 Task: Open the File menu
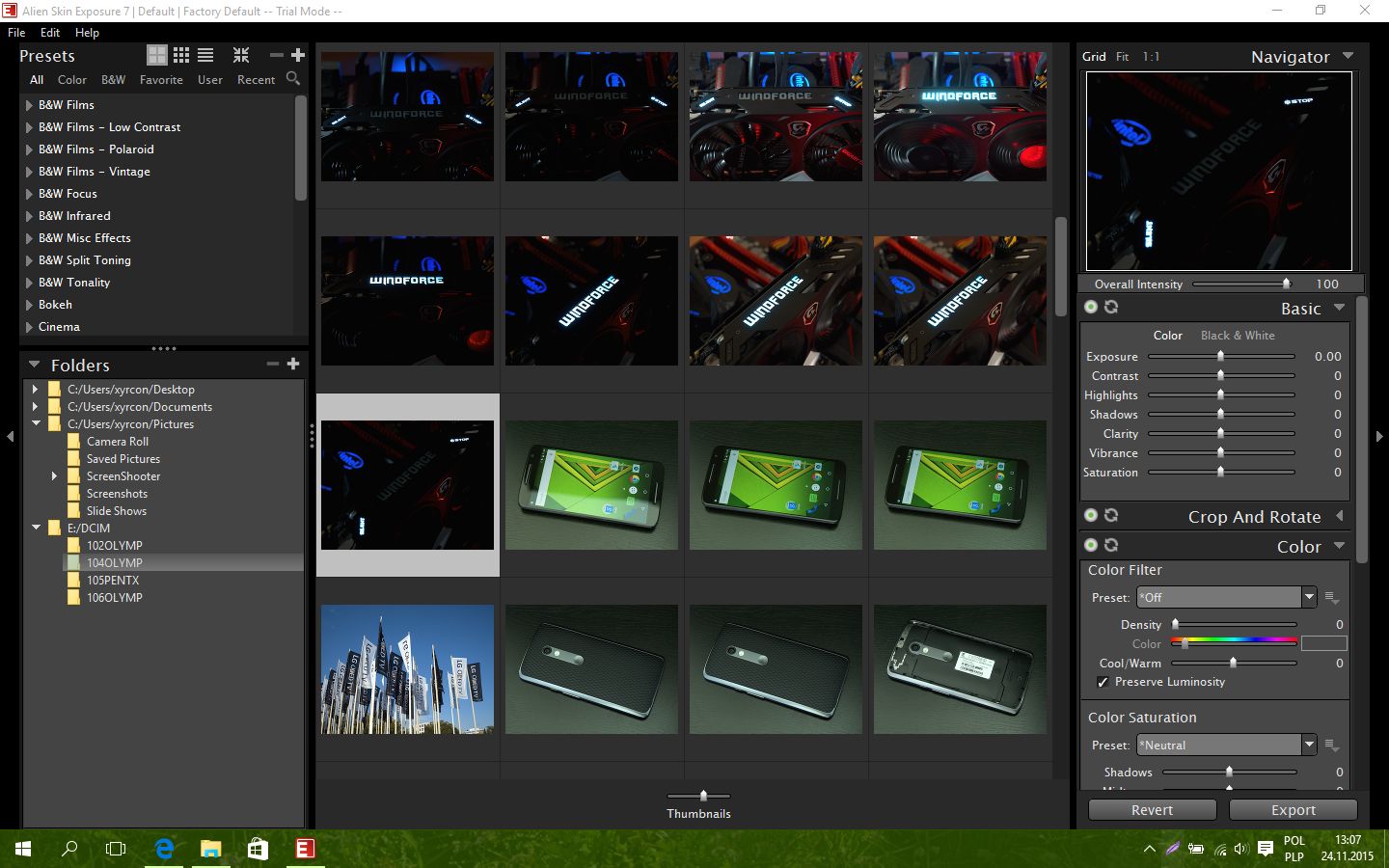[16, 32]
